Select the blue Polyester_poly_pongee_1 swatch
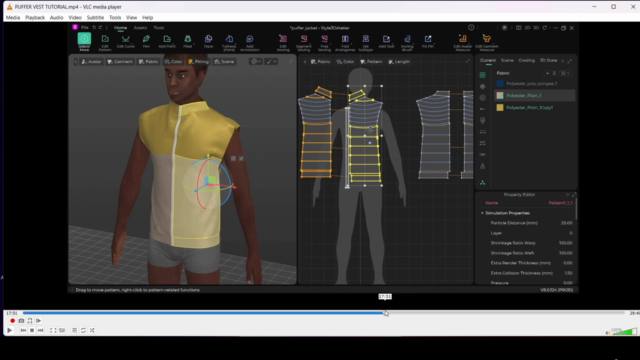Image resolution: width=640 pixels, height=360 pixels. (x=500, y=83)
